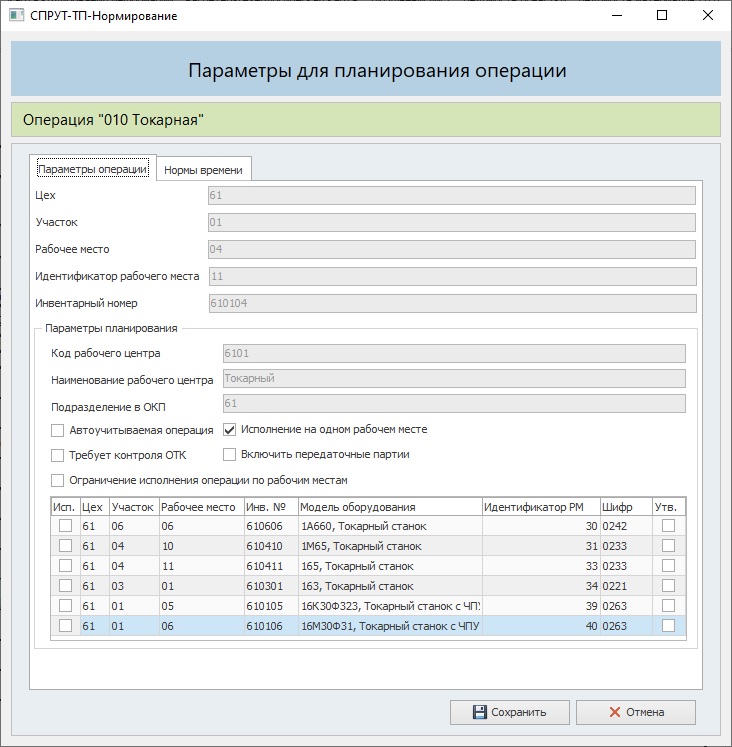Image resolution: width=732 pixels, height=747 pixels.
Task: Click the Код рабочего центра field
Action: click(x=454, y=353)
